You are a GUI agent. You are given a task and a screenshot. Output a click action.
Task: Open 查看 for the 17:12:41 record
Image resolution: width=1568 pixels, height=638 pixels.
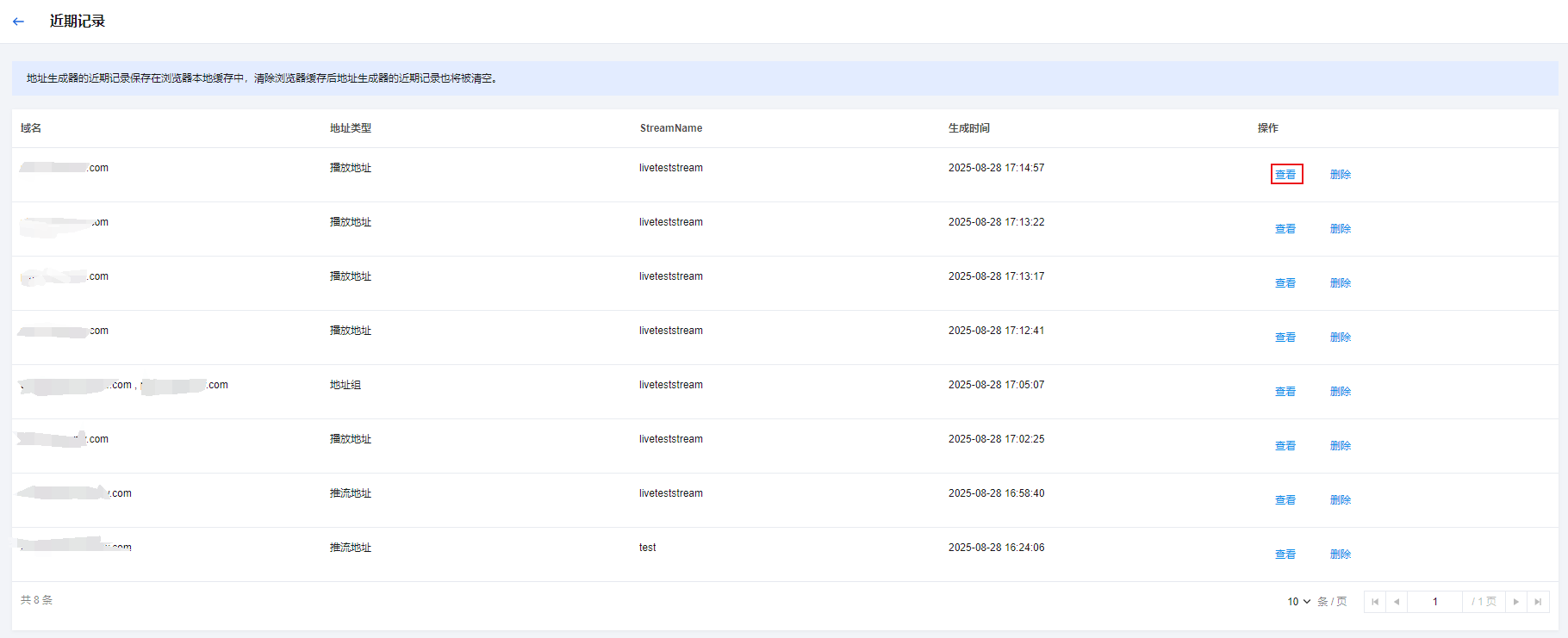pyautogui.click(x=1285, y=338)
